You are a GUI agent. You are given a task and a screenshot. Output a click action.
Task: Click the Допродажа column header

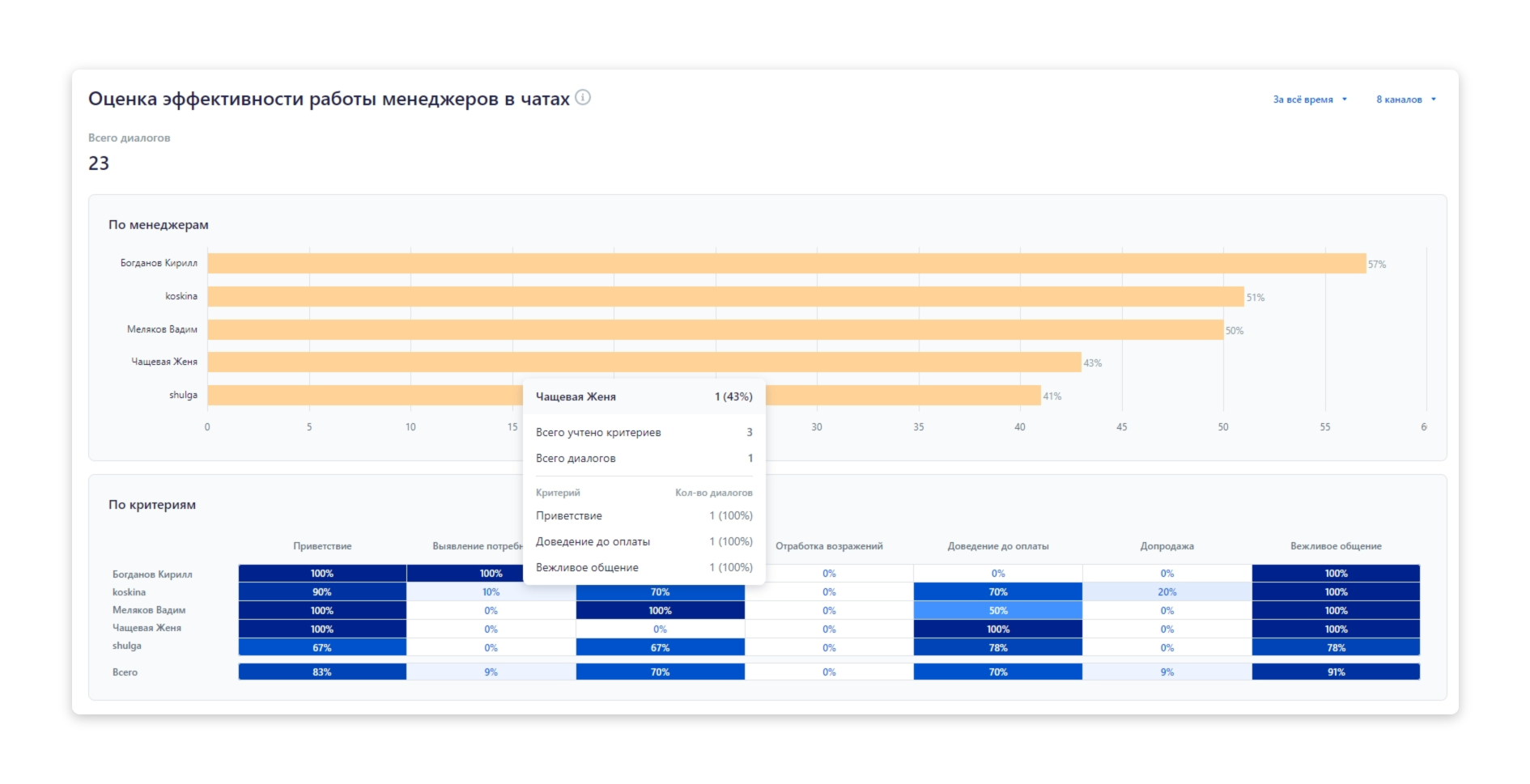tap(1167, 546)
